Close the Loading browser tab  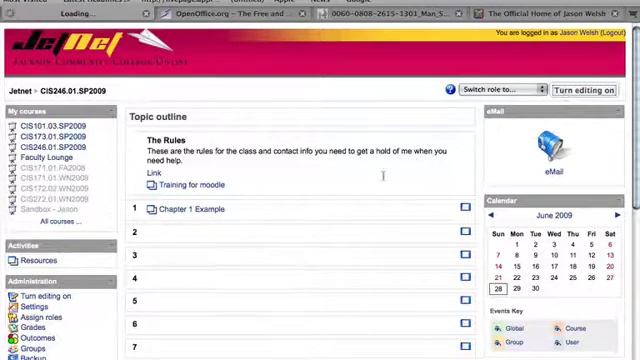point(146,13)
